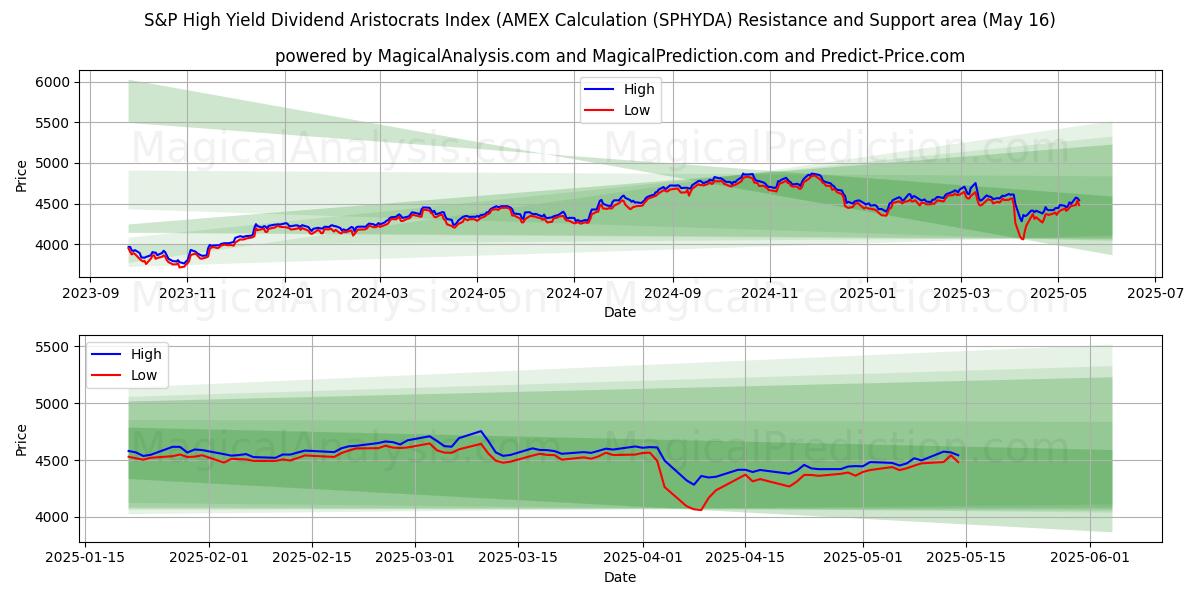Click the 2024-01 date tick label
The image size is (1200, 600).
(284, 294)
